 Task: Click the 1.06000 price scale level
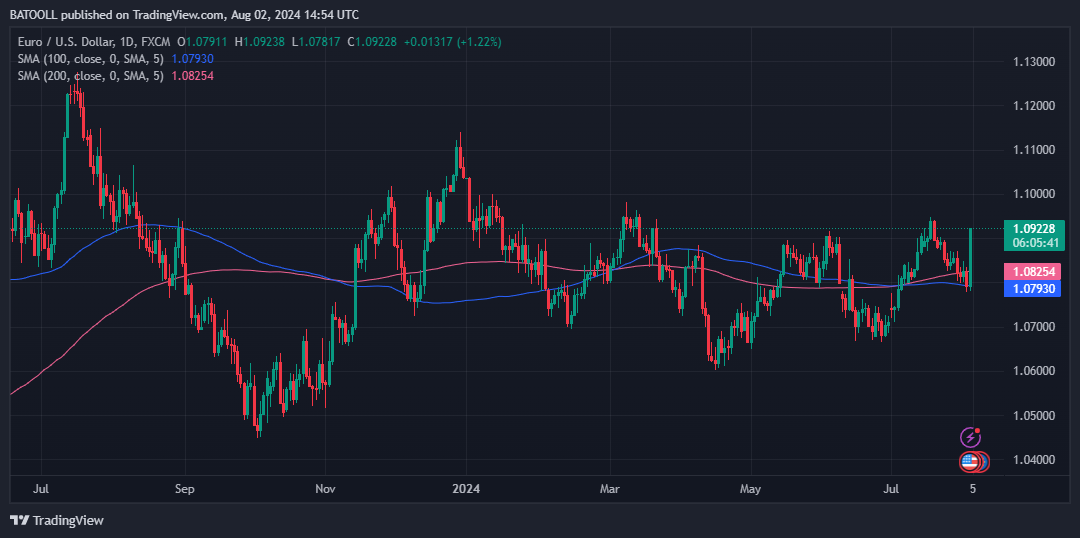[x=1033, y=371]
